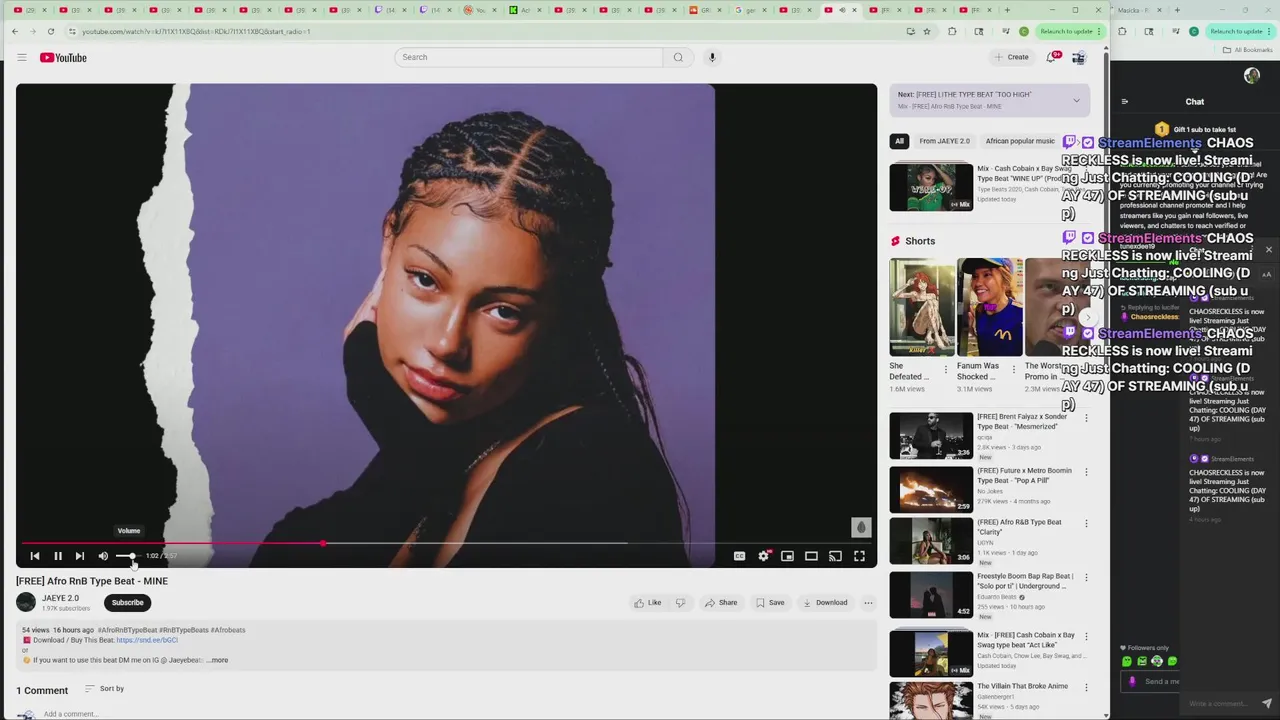
Task: Open Chrome extensions puzzle icon
Action: click(952, 31)
